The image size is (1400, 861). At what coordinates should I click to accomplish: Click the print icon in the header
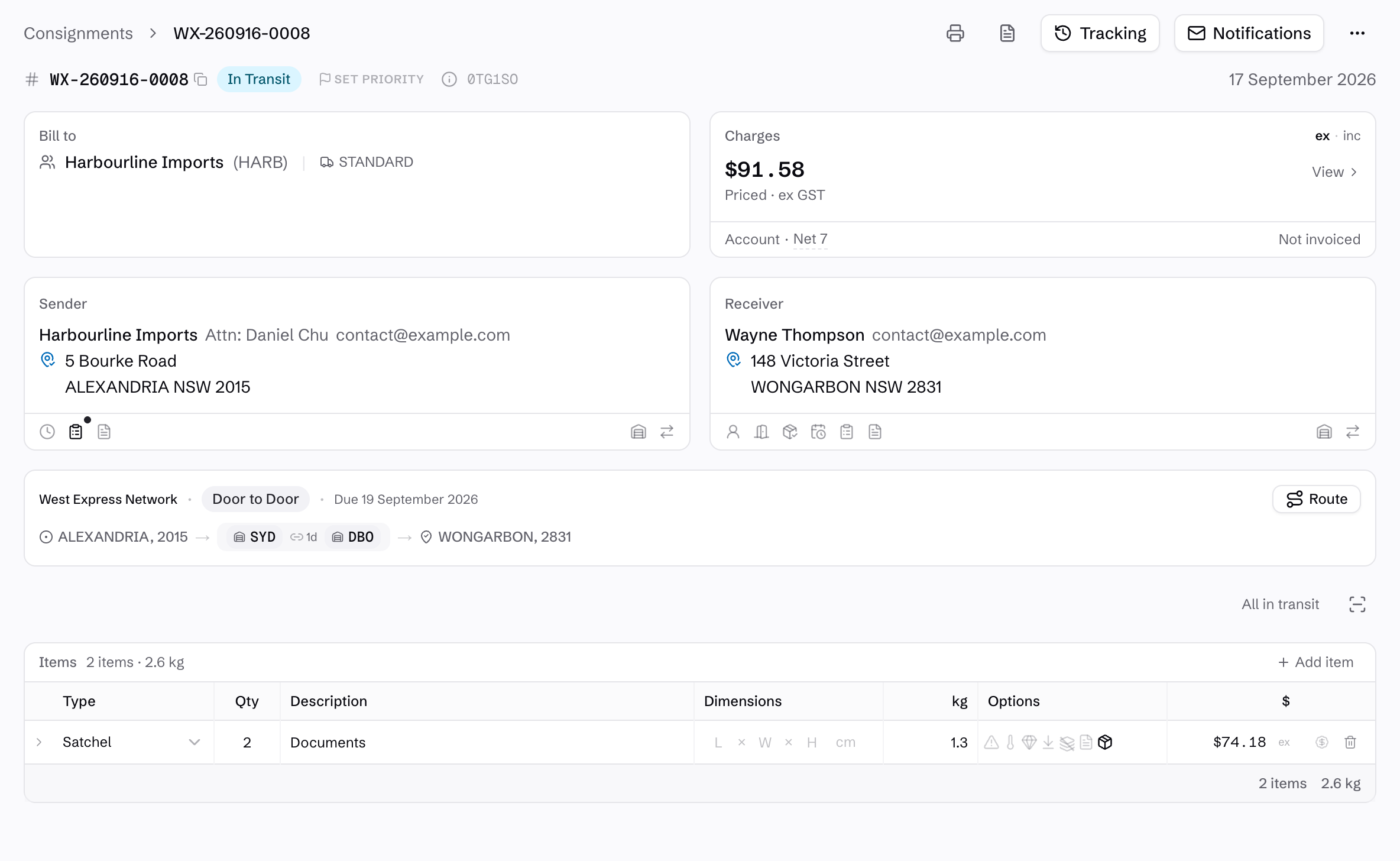(955, 33)
